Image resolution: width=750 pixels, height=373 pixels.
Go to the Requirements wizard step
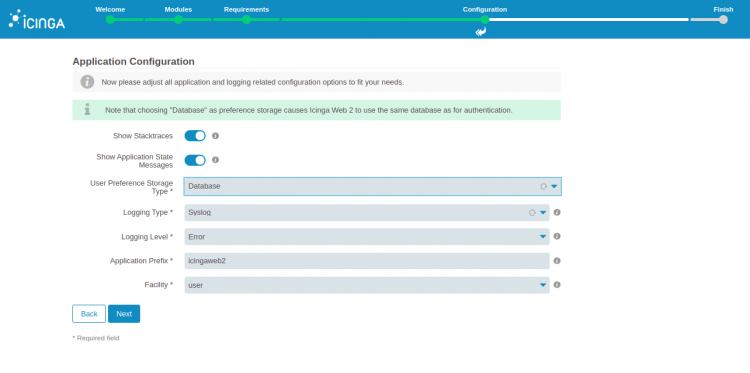(246, 20)
